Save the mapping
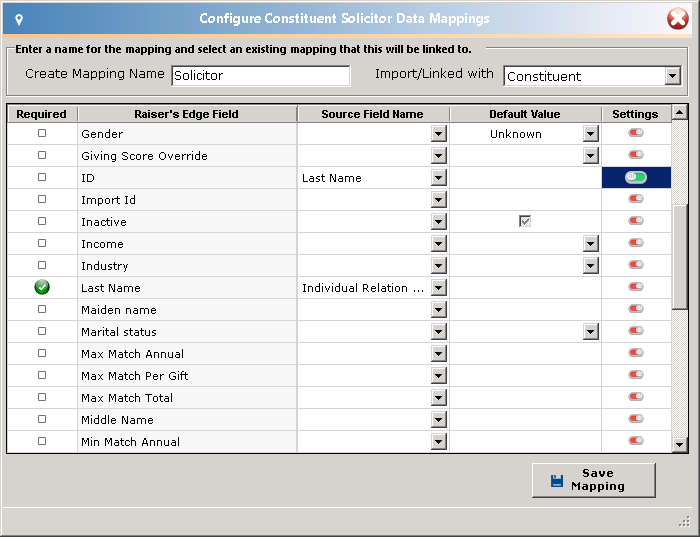Image resolution: width=700 pixels, height=537 pixels. [594, 480]
